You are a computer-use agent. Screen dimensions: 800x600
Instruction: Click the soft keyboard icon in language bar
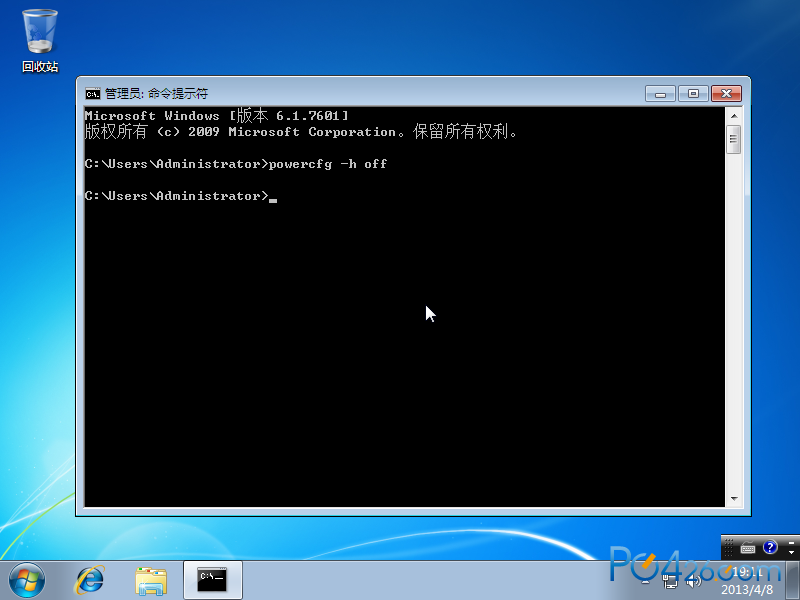tap(748, 548)
